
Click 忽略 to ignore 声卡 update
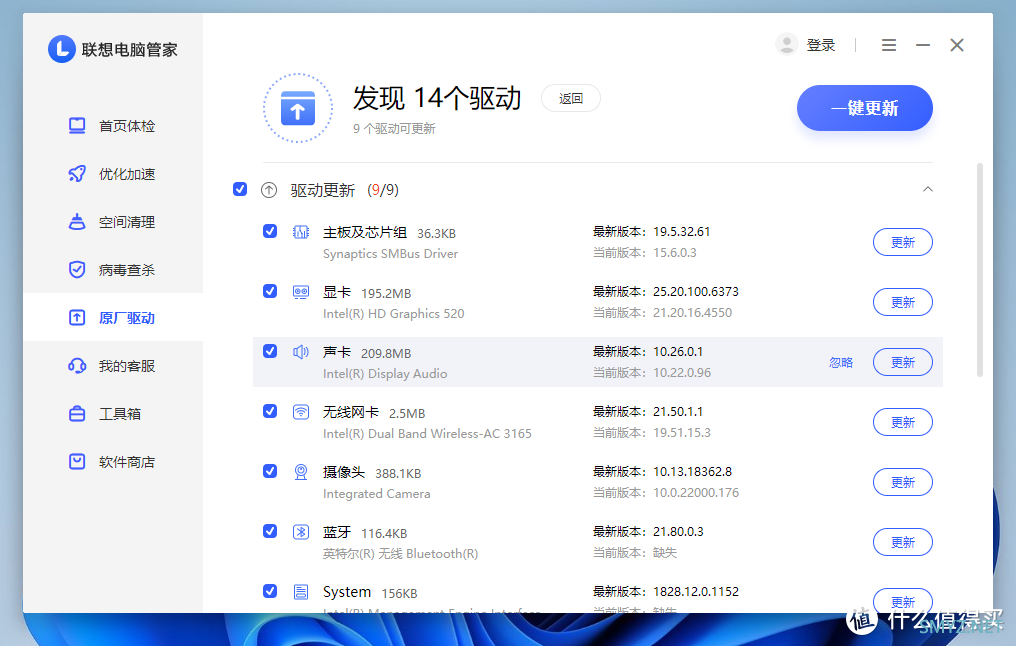[841, 363]
